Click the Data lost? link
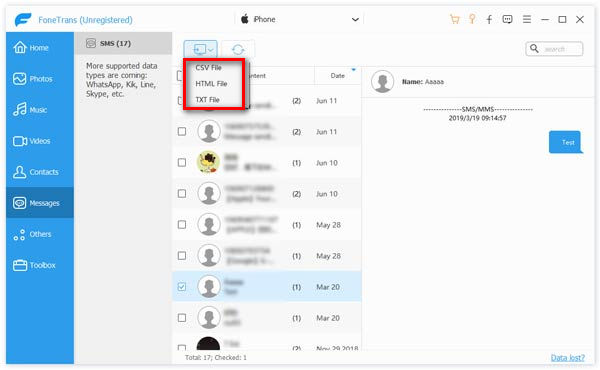Image resolution: width=600 pixels, height=370 pixels. click(x=567, y=358)
